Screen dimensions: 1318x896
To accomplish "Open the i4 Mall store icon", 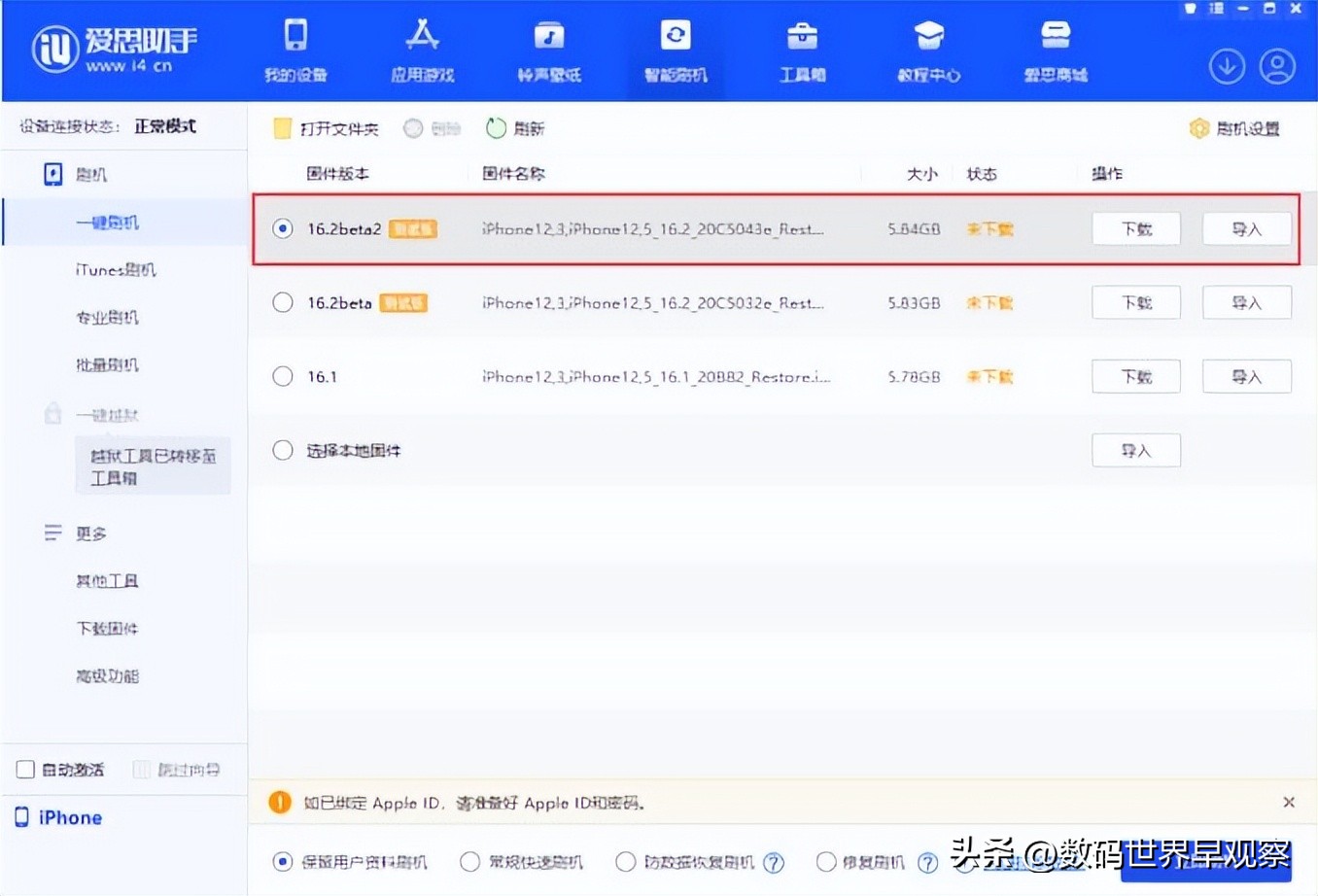I will 1055,49.
